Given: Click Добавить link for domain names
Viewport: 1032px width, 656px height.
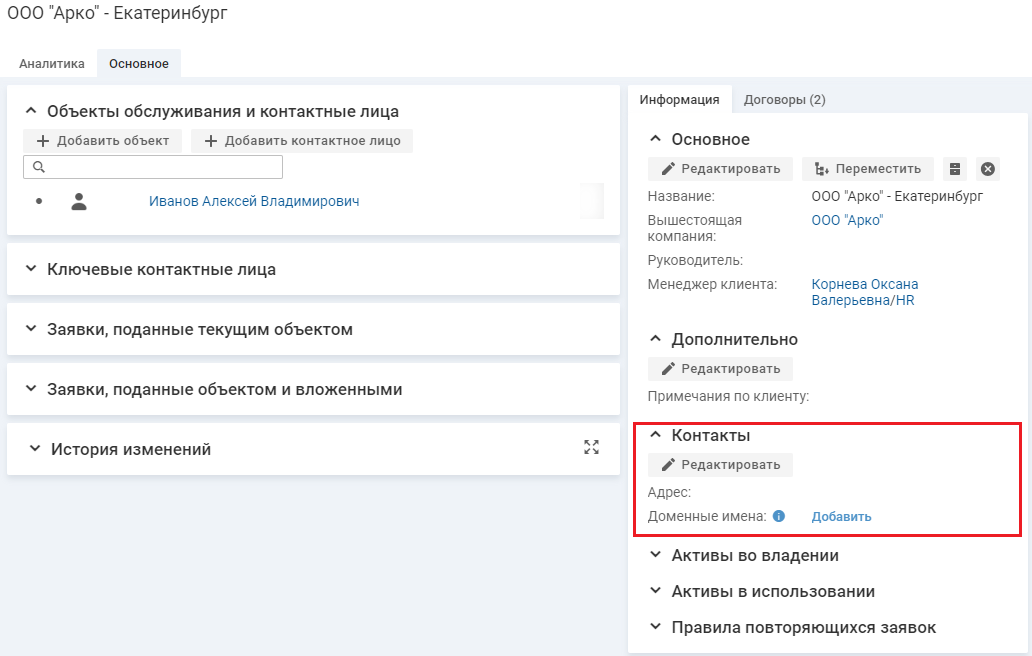Looking at the screenshot, I should 841,517.
